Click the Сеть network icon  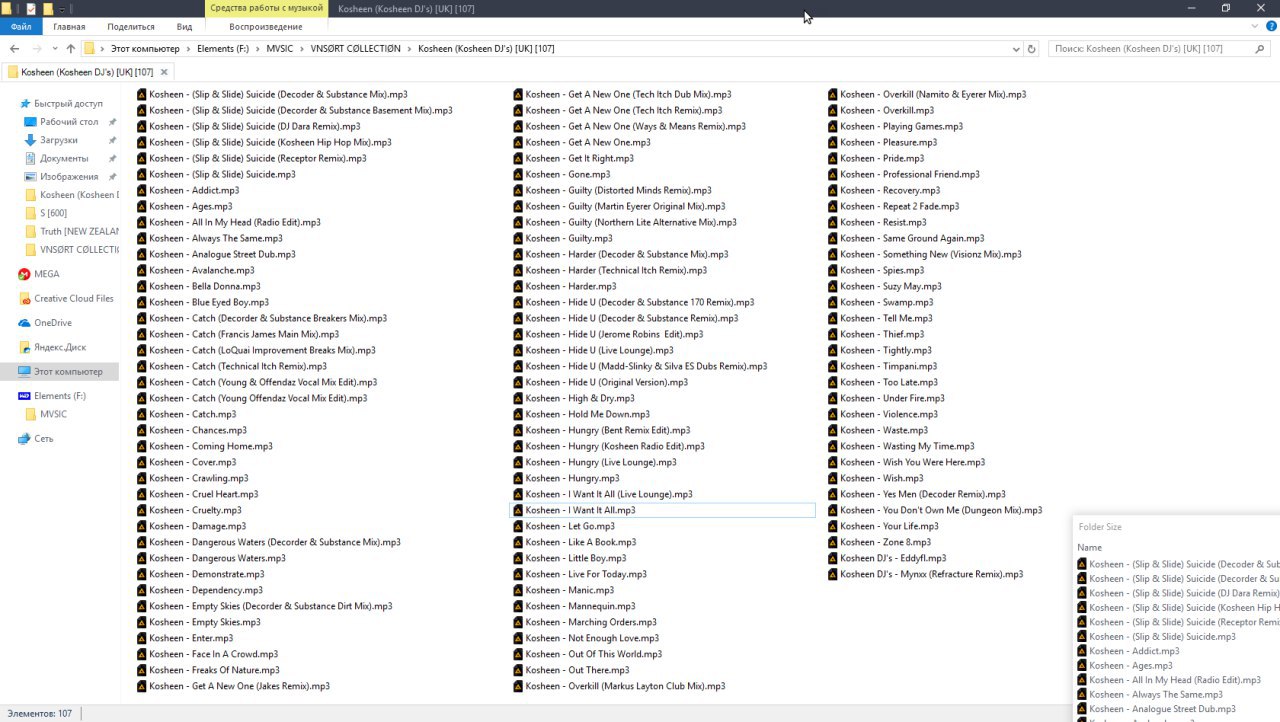(24, 438)
